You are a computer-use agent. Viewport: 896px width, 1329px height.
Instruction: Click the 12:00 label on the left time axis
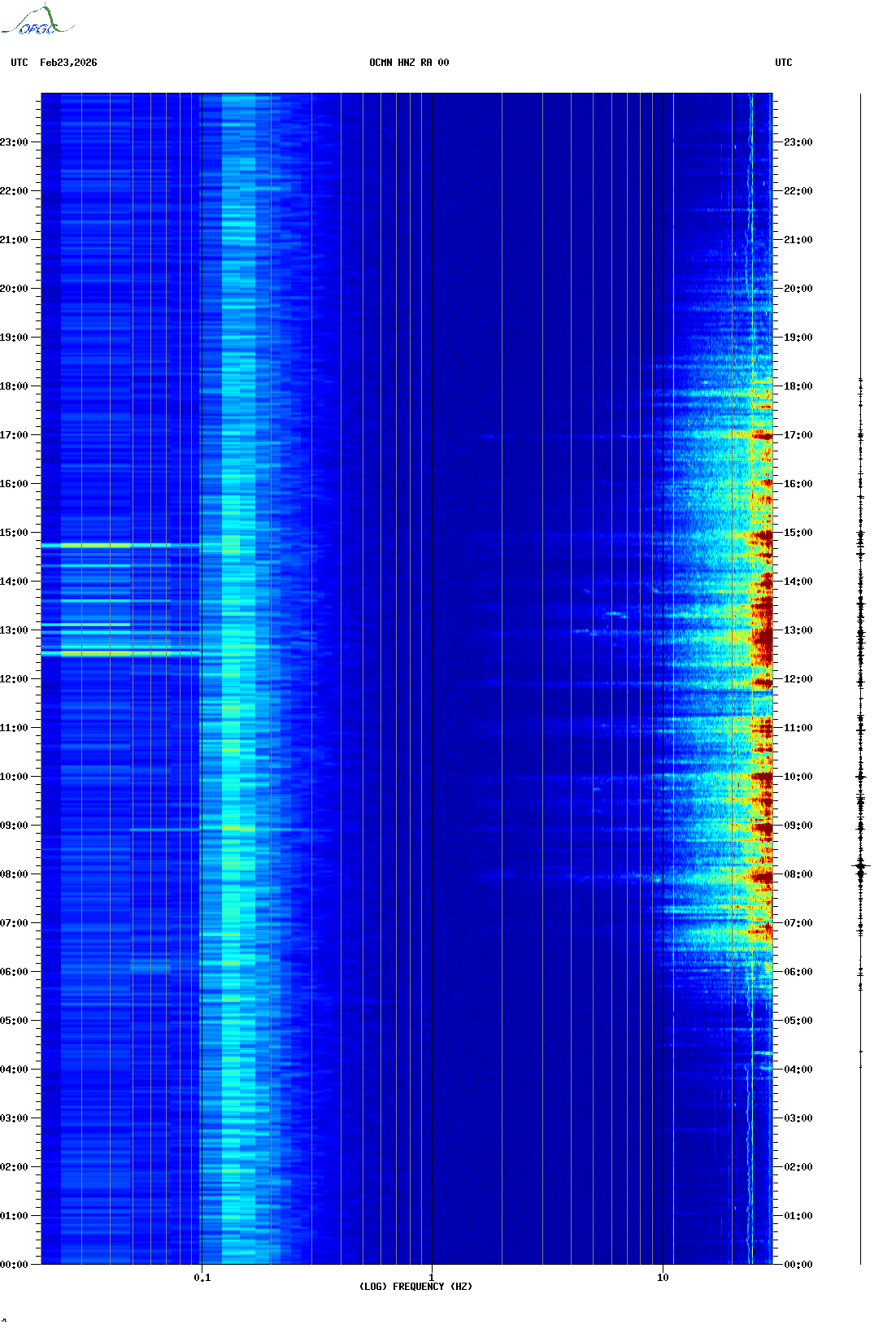[14, 679]
